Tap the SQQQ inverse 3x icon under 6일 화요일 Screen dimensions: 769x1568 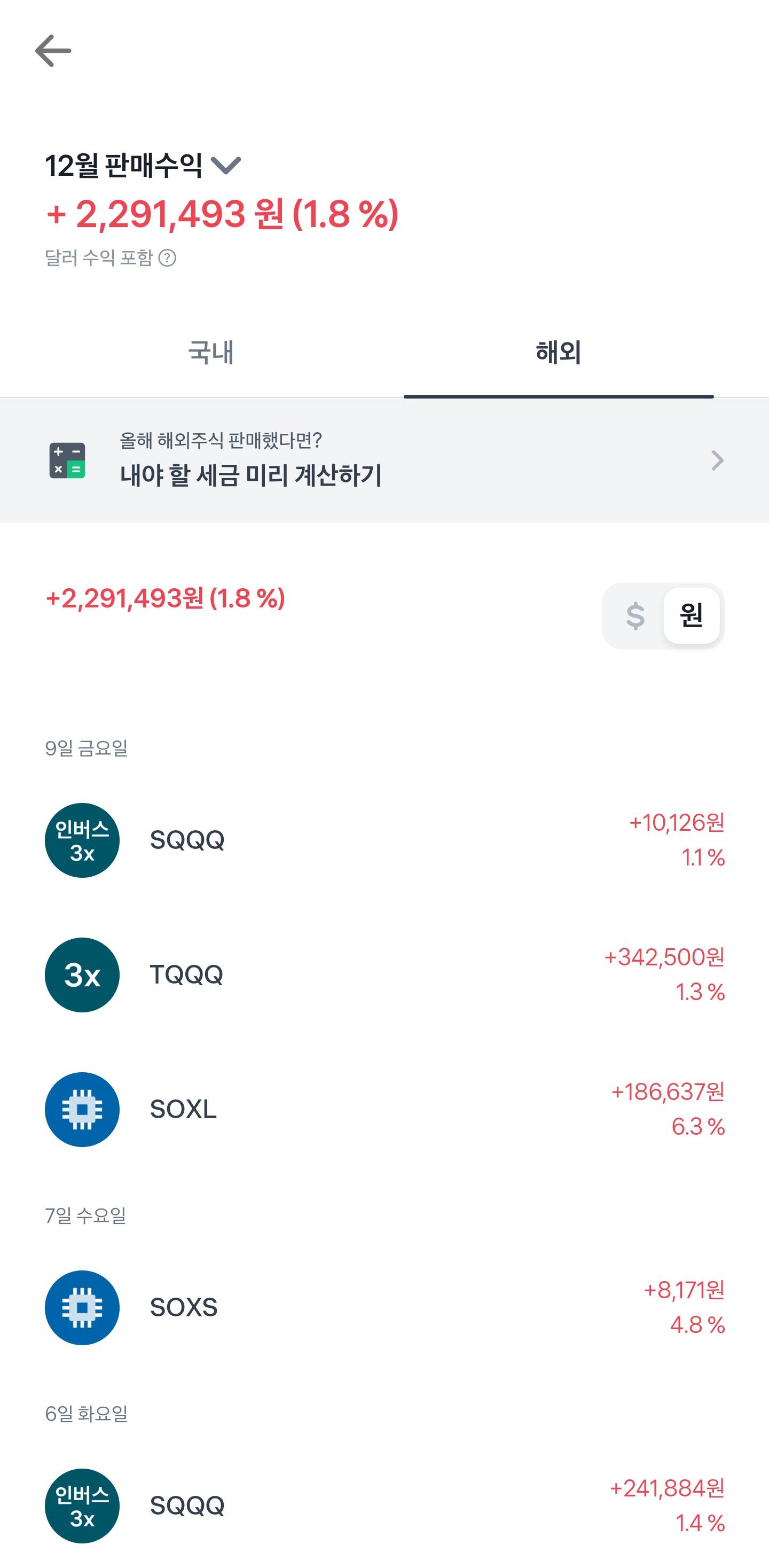(82, 1505)
